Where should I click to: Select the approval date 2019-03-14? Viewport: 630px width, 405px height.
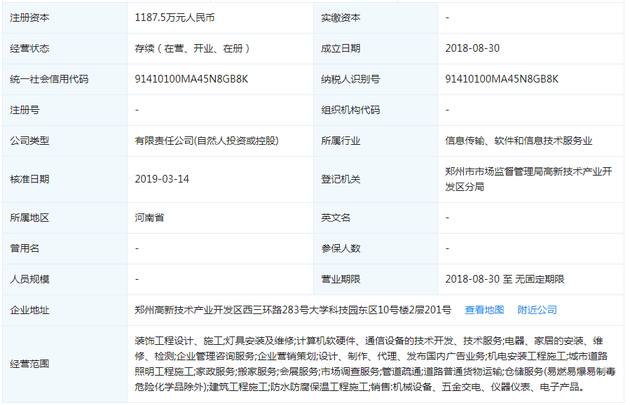coord(161,178)
